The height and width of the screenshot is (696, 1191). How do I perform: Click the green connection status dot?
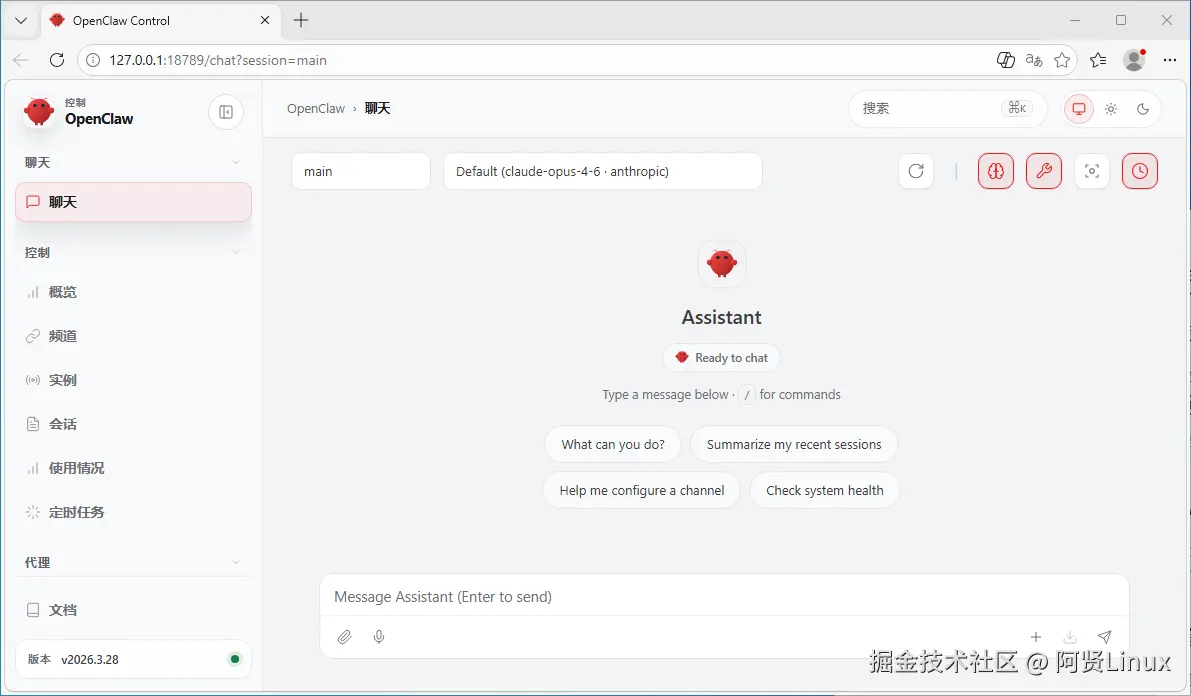[235, 659]
